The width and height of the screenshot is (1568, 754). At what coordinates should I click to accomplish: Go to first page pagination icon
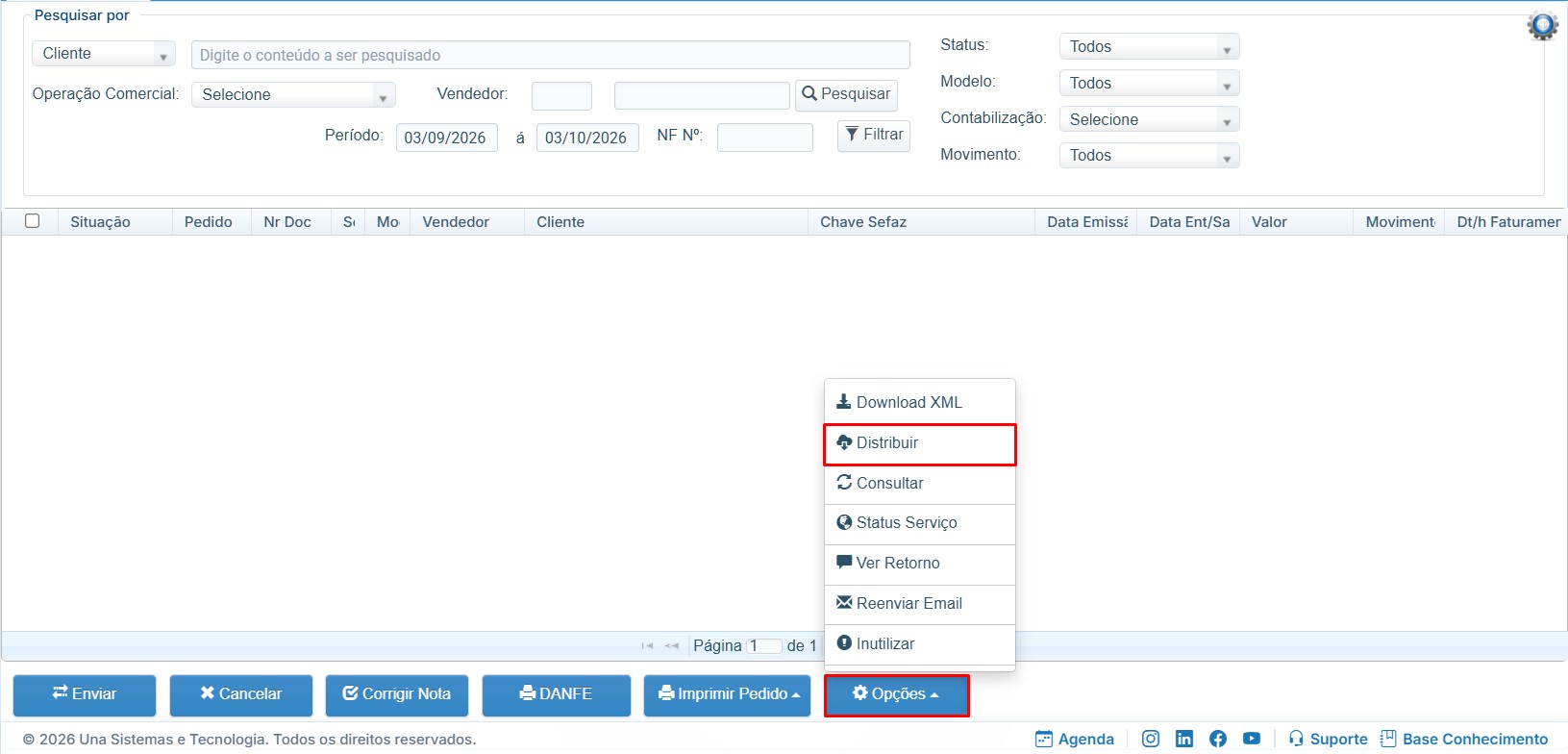(647, 645)
